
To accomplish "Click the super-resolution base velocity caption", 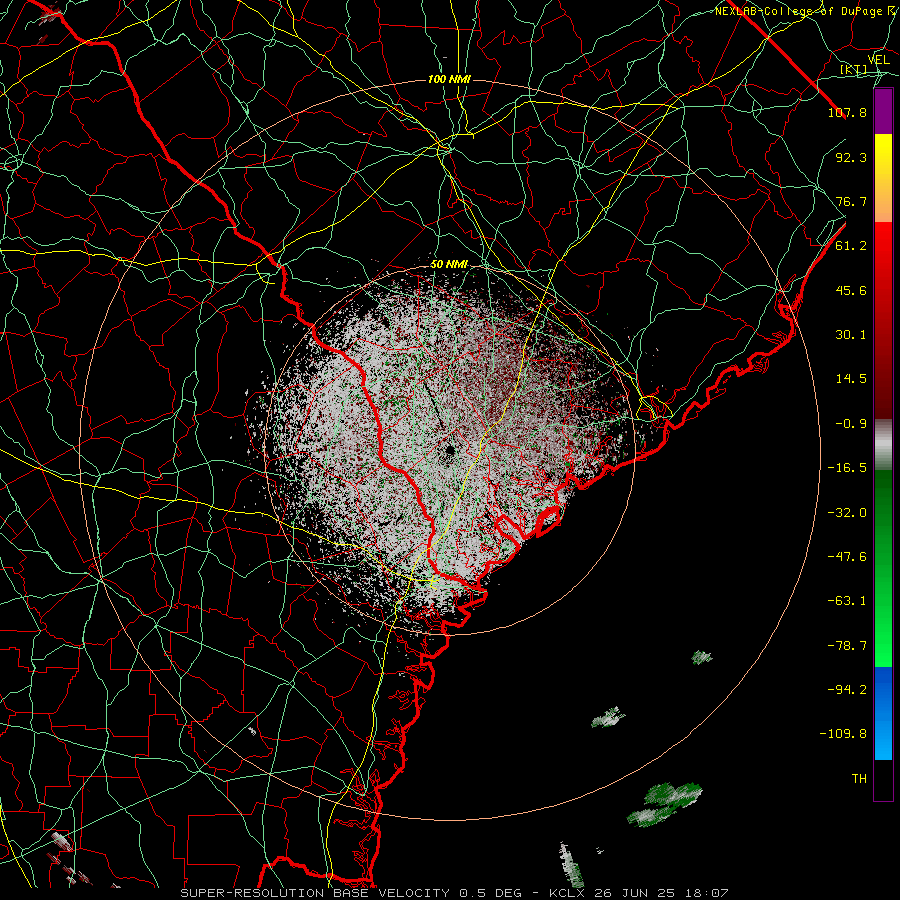I will 454,893.
